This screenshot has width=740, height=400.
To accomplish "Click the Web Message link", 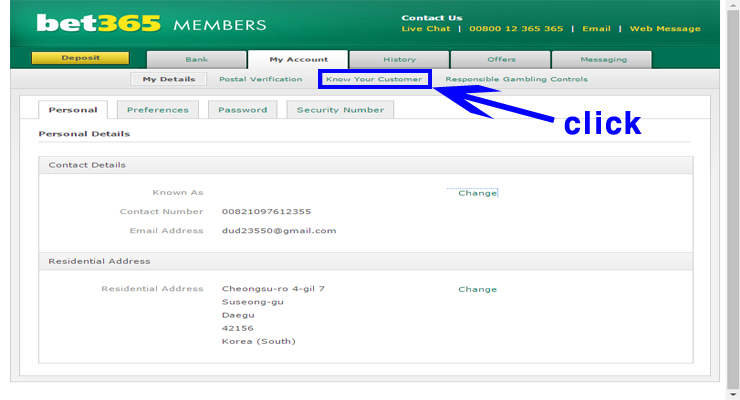I will click(665, 29).
